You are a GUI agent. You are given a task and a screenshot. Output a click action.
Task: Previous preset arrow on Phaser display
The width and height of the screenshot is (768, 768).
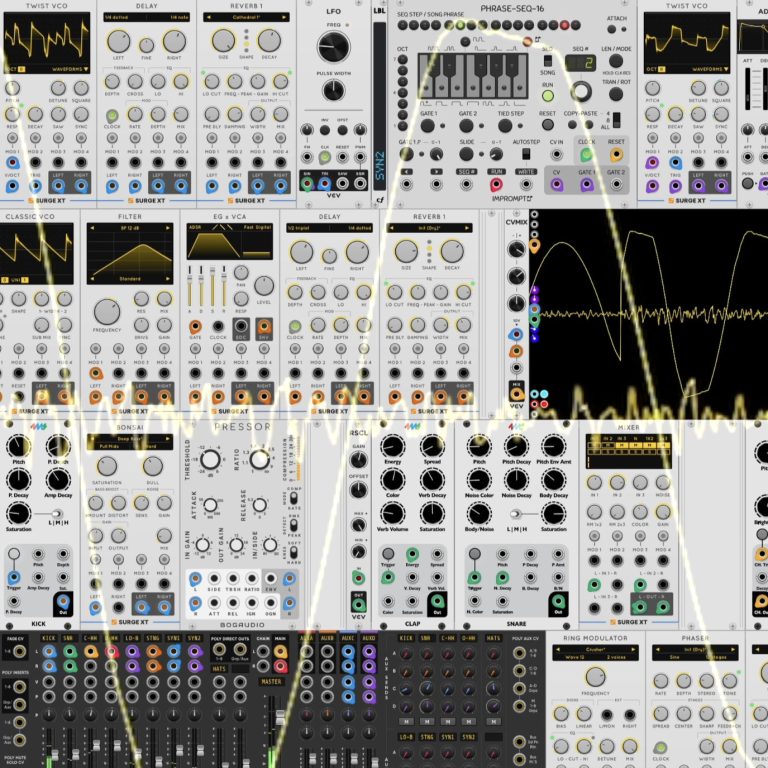point(658,649)
